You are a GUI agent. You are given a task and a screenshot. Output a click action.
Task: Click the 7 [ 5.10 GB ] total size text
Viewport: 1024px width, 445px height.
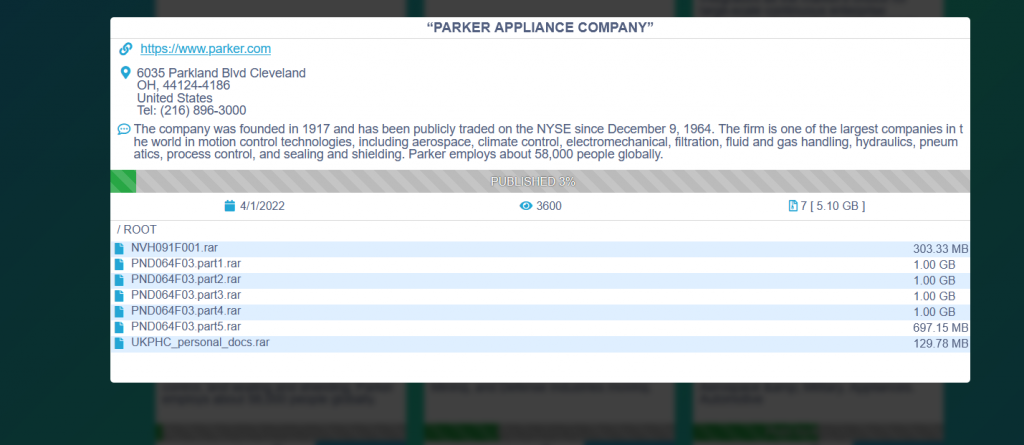[x=833, y=206]
